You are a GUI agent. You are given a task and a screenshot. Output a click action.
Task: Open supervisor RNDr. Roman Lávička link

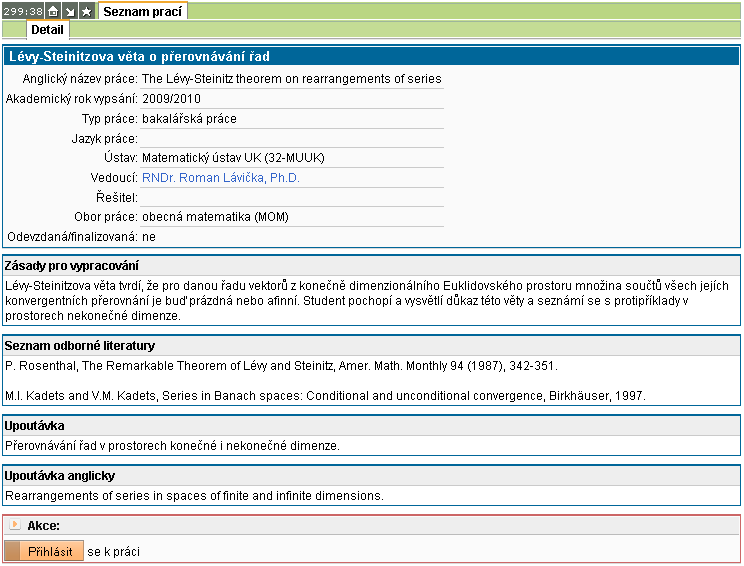pyautogui.click(x=220, y=178)
